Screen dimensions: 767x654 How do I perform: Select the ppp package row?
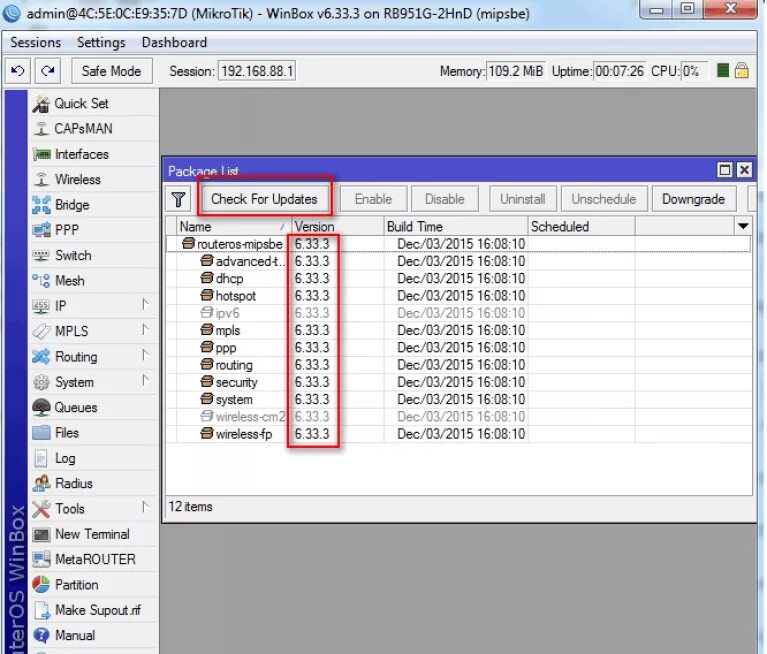pos(458,348)
